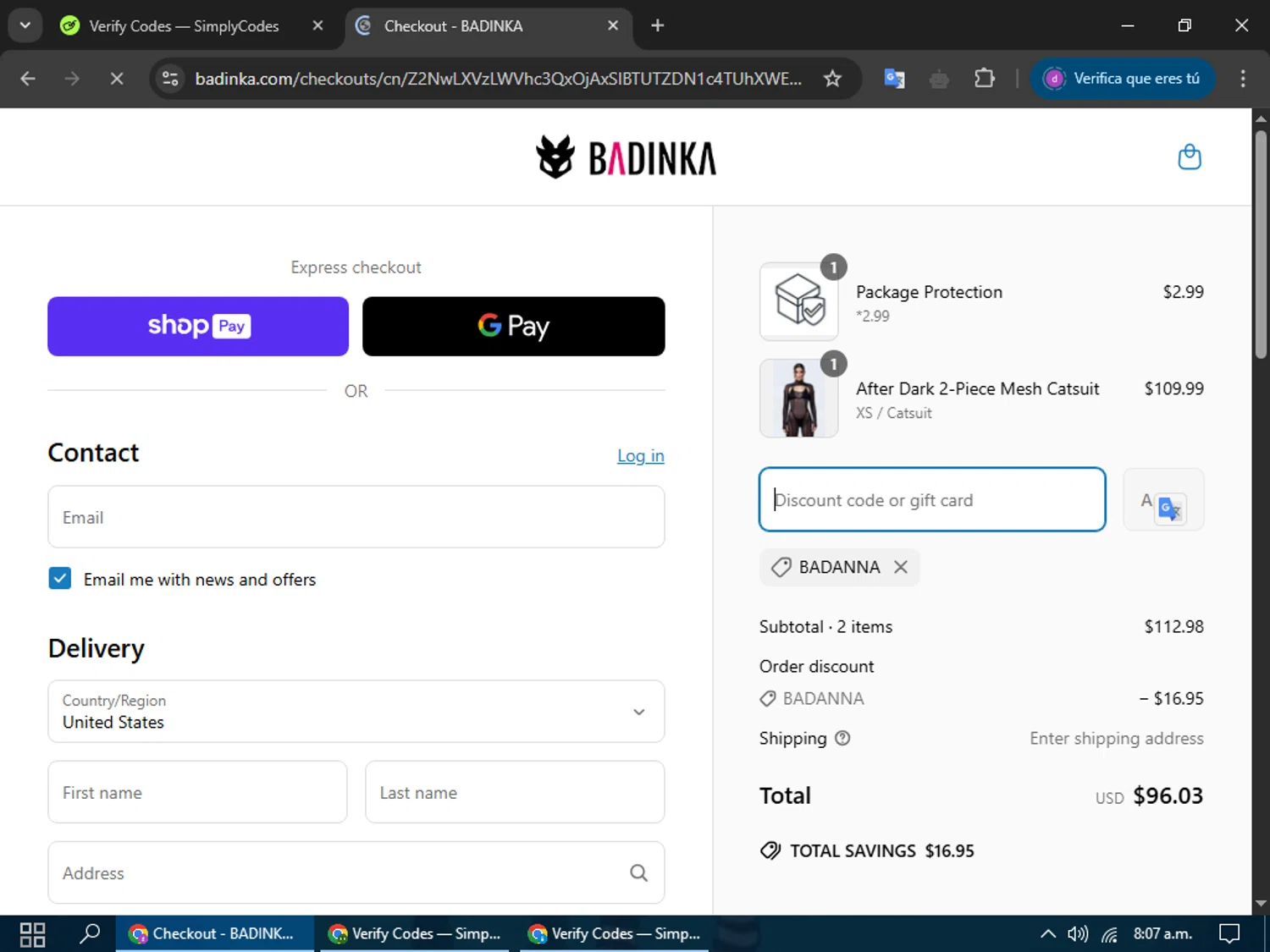Click the scrollbar down arrow
The image size is (1270, 952).
click(1261, 904)
